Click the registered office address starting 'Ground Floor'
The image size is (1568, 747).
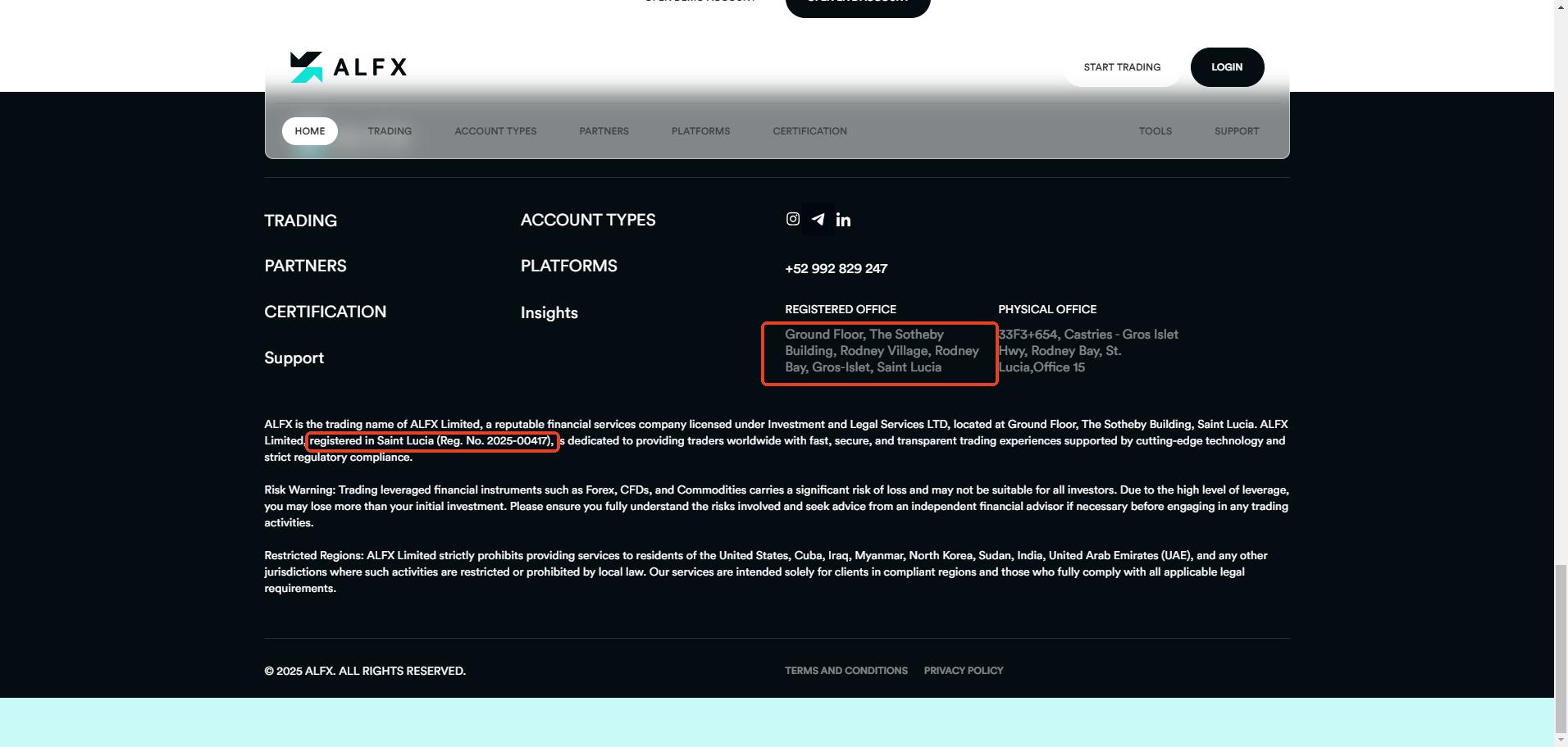coord(882,351)
